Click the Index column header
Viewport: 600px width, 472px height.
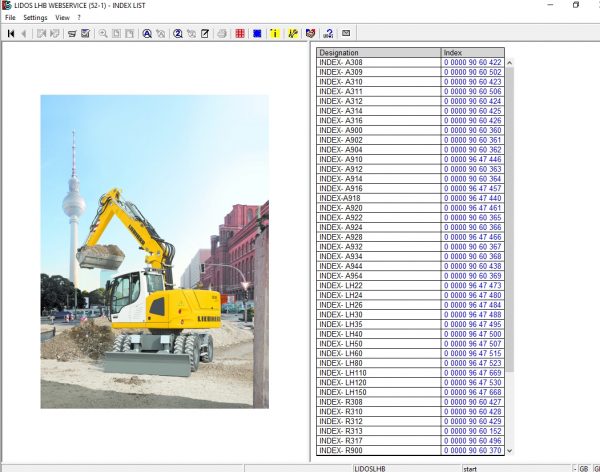[x=473, y=52]
